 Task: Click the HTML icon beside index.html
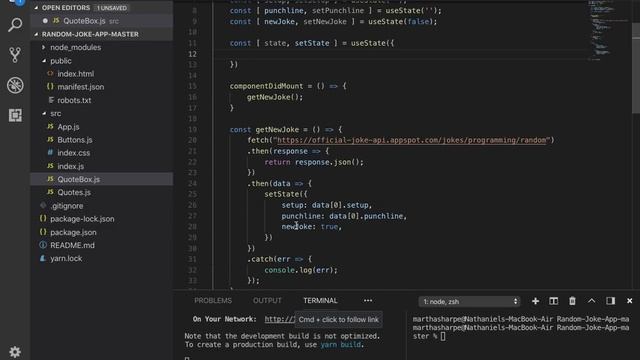point(50,73)
